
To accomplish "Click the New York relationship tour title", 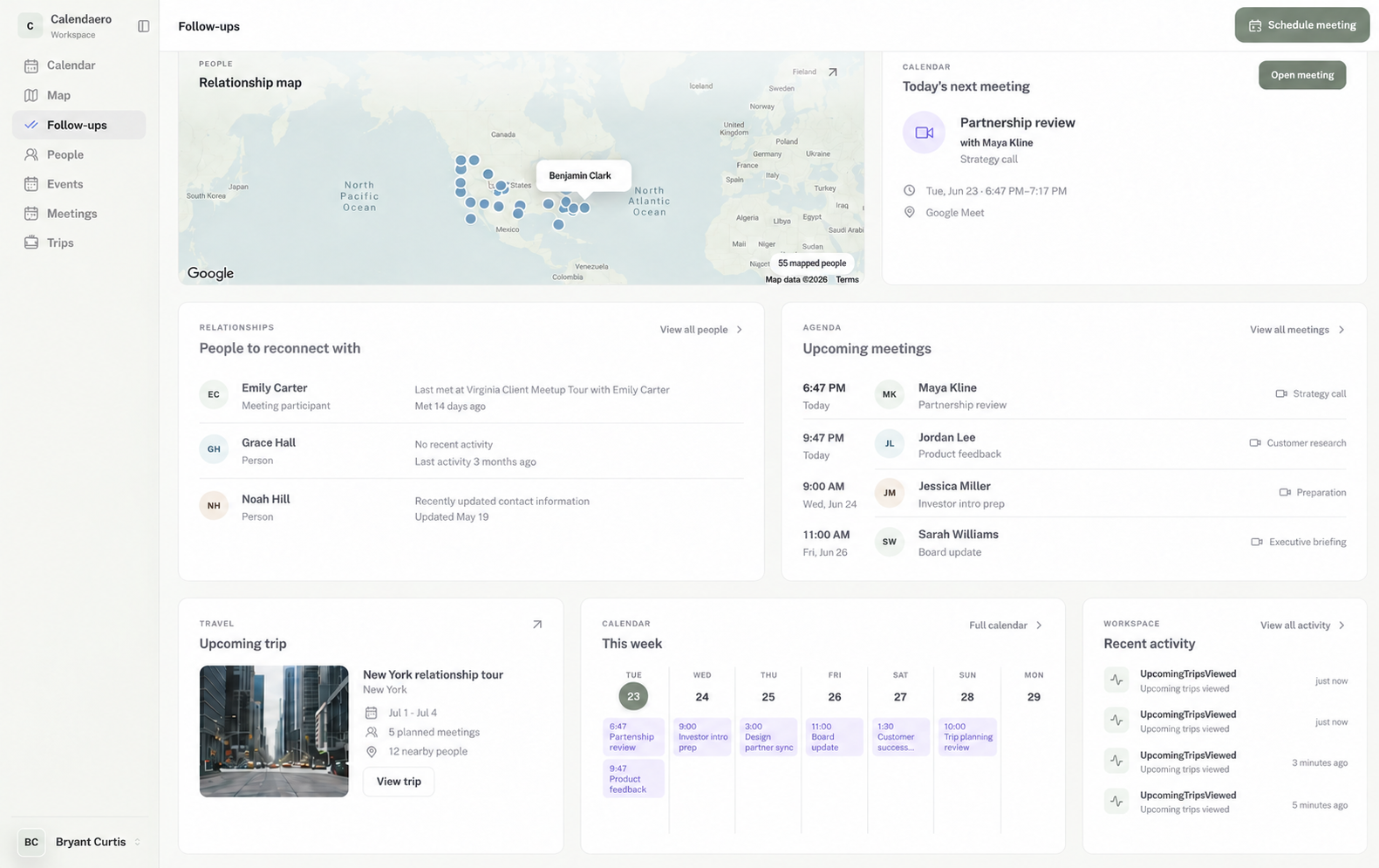I will click(x=433, y=674).
